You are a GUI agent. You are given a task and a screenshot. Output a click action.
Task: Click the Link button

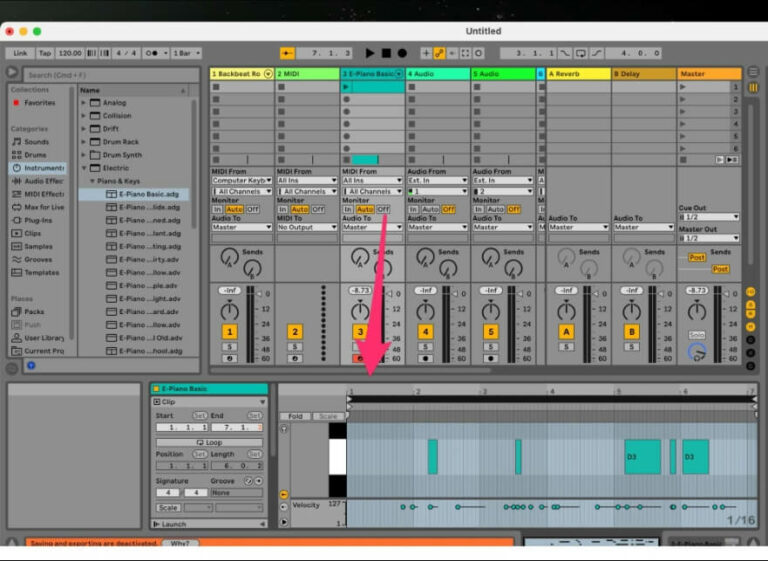point(20,53)
